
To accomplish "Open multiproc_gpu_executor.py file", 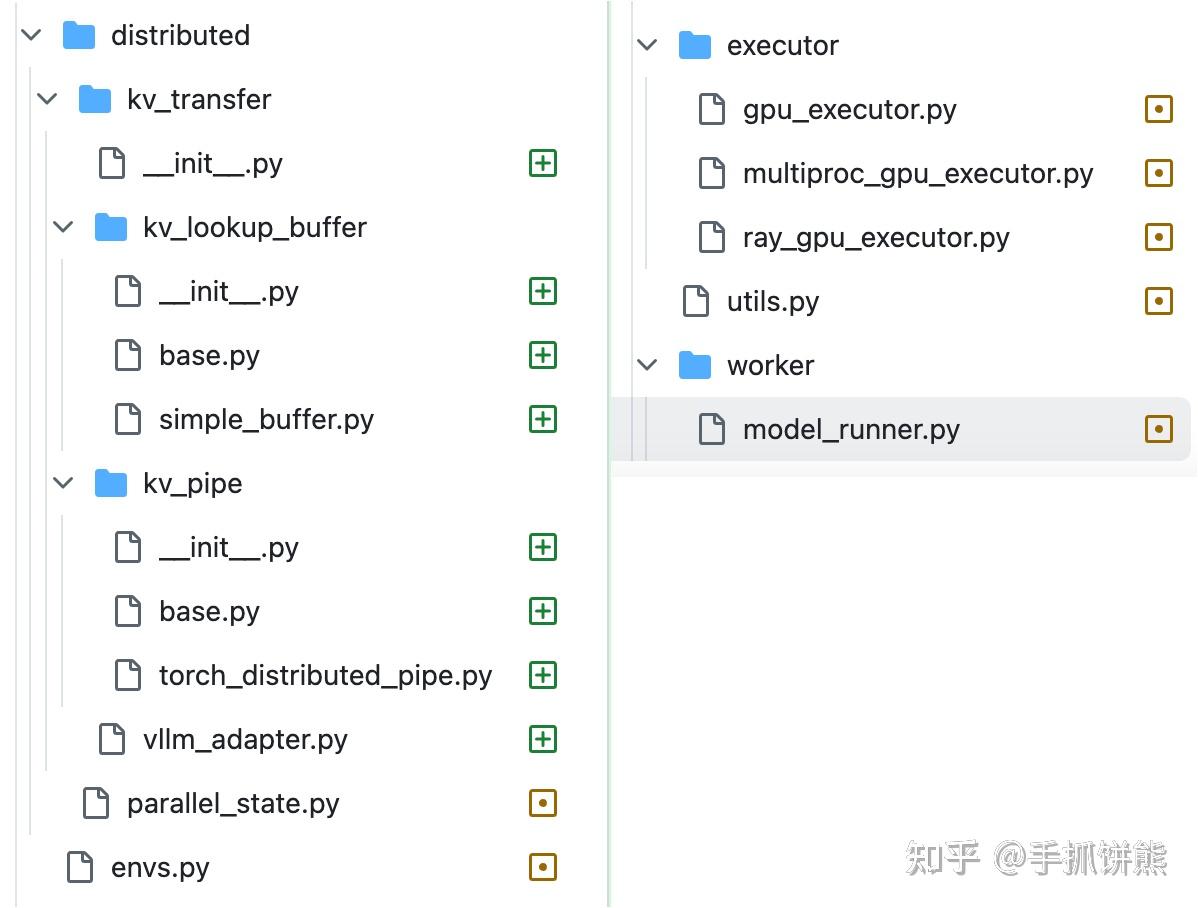I will (917, 174).
